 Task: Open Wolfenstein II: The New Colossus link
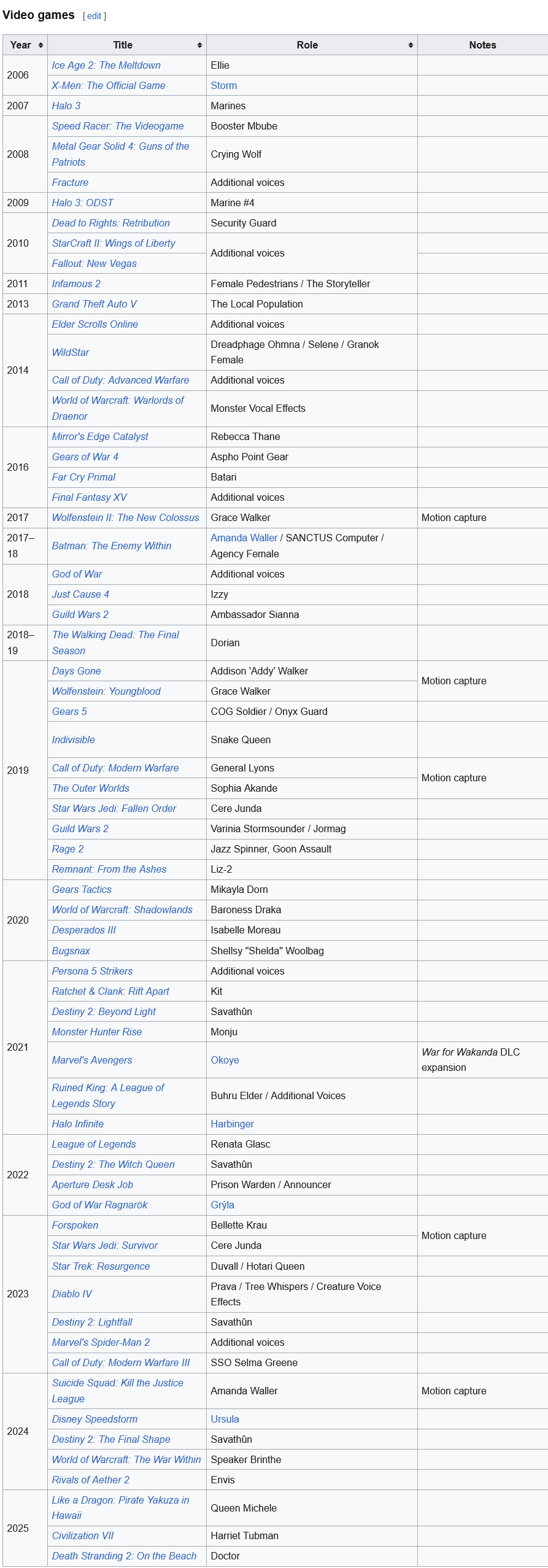point(126,518)
